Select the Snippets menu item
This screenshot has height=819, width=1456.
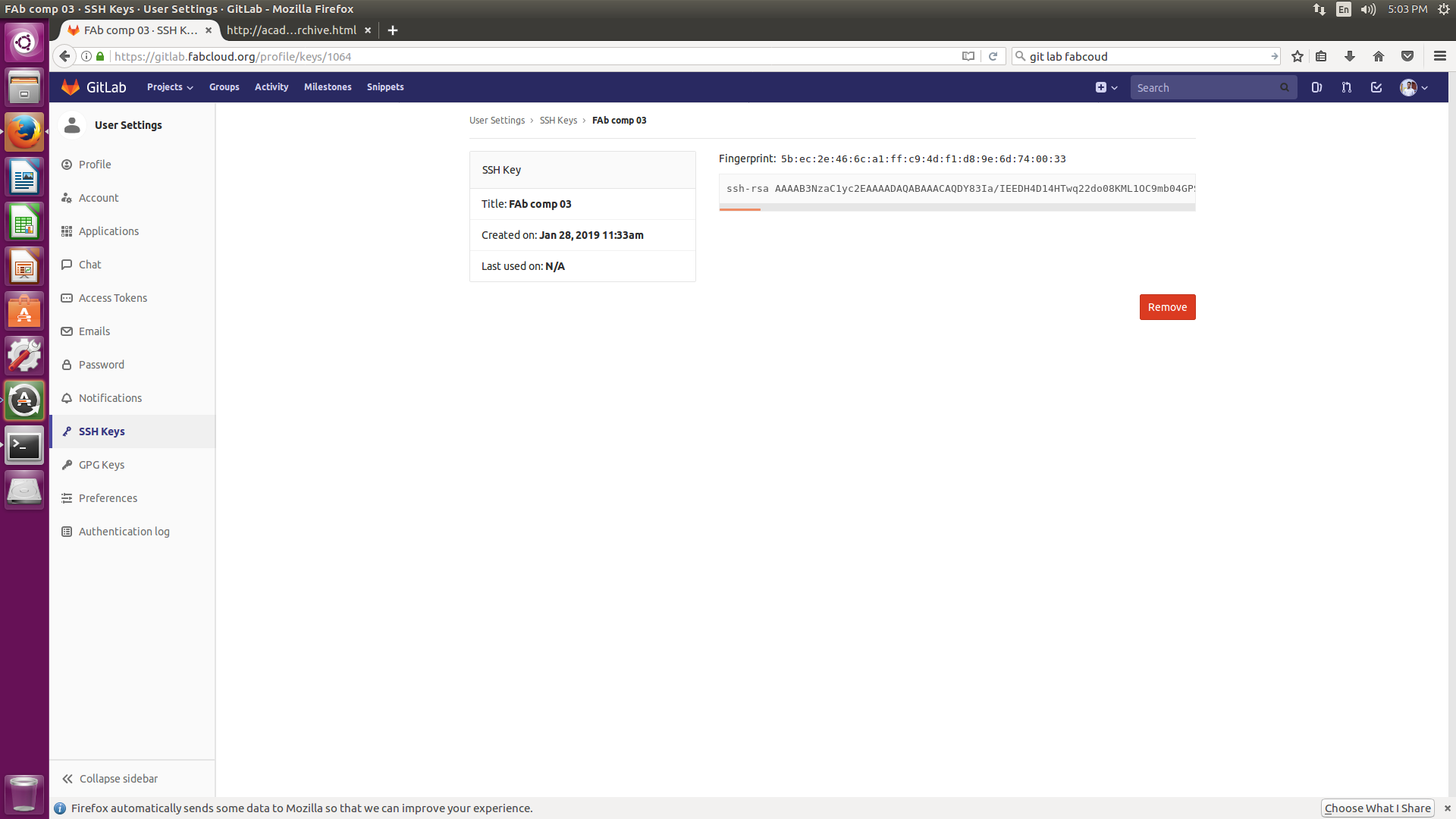384,86
